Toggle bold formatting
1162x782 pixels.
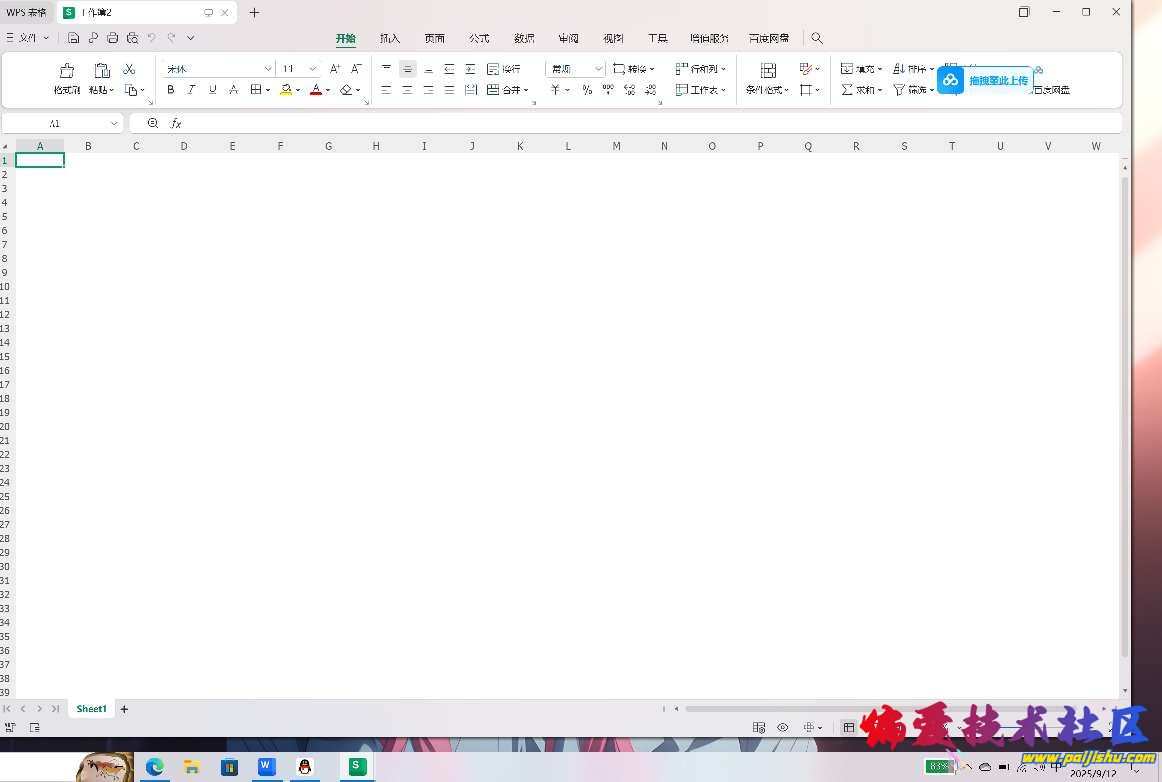(x=171, y=90)
